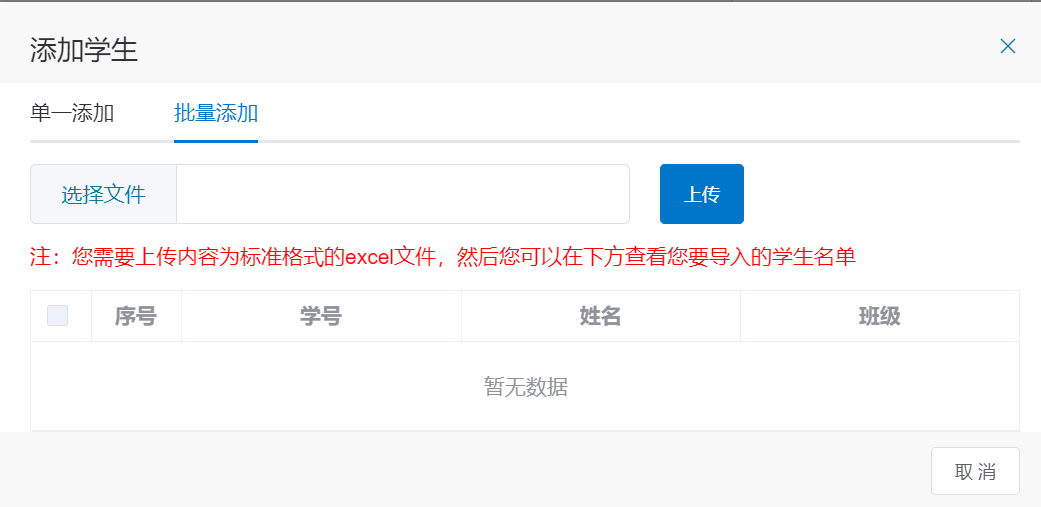Select the 批量添加 tab
Viewport: 1041px width, 507px height.
(216, 113)
